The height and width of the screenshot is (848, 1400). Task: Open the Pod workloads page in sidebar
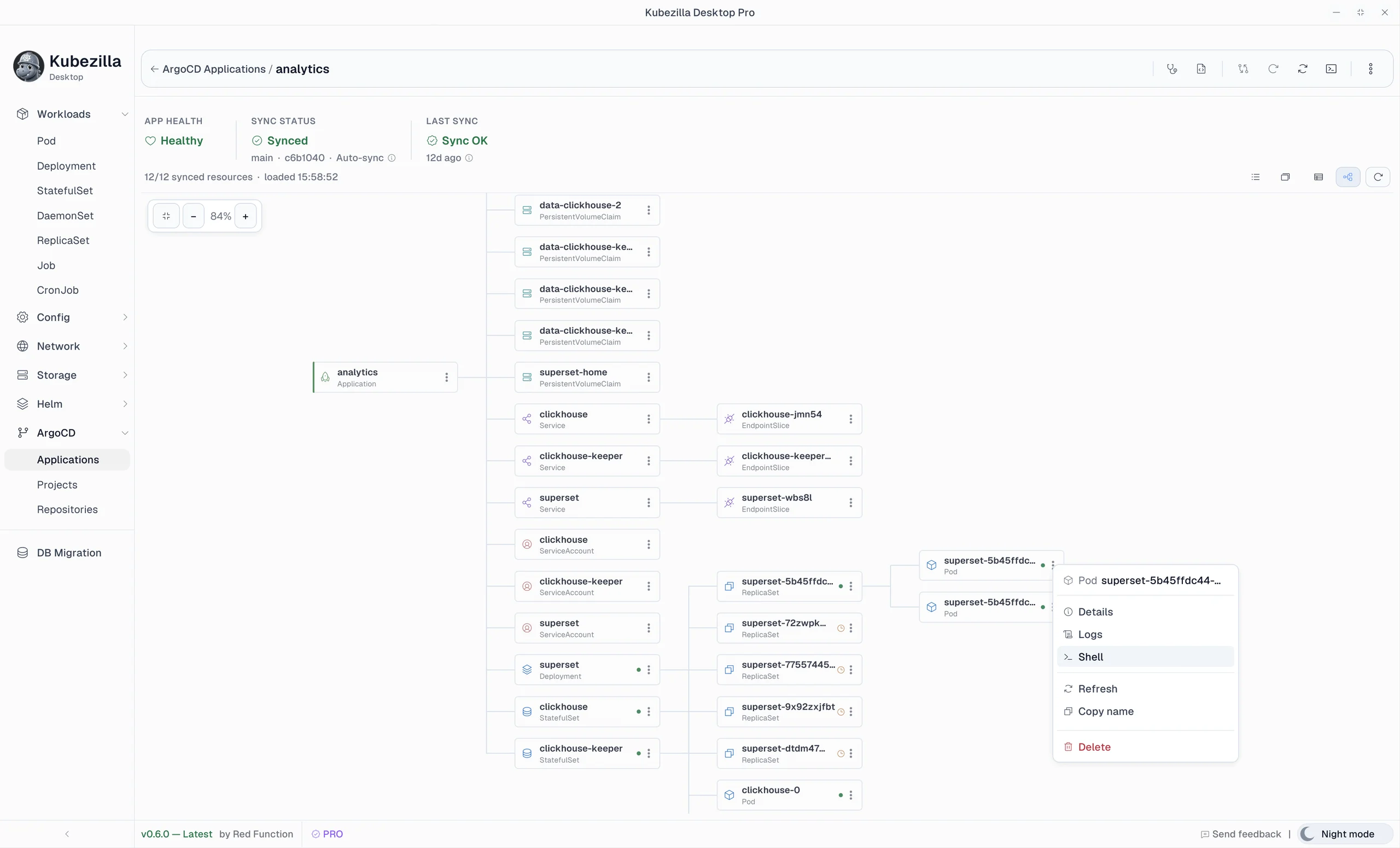pyautogui.click(x=46, y=141)
